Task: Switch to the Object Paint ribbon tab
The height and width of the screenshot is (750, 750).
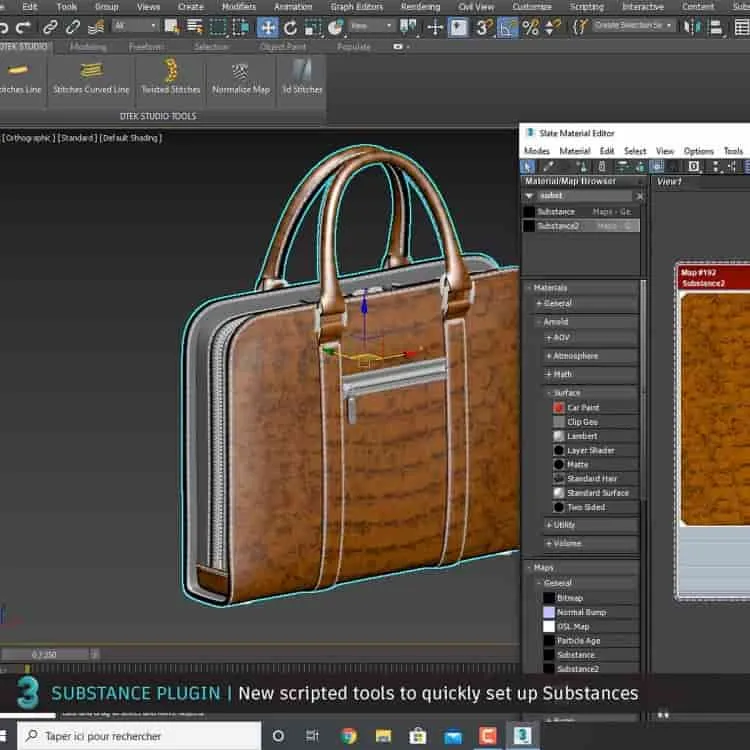Action: pos(283,47)
